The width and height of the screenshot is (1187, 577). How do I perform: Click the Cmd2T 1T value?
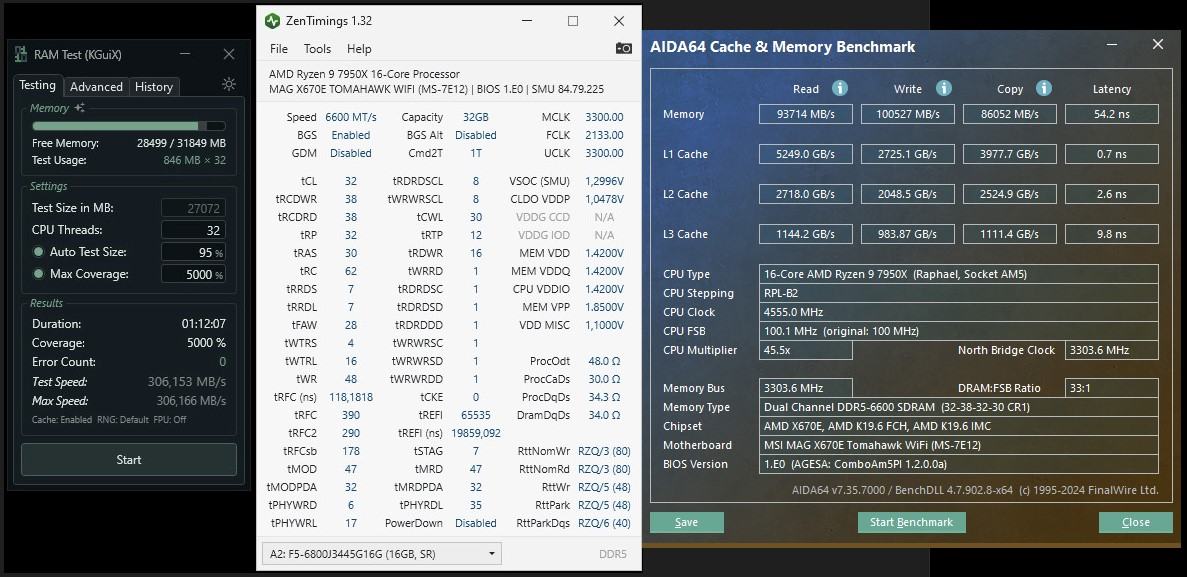[x=475, y=153]
